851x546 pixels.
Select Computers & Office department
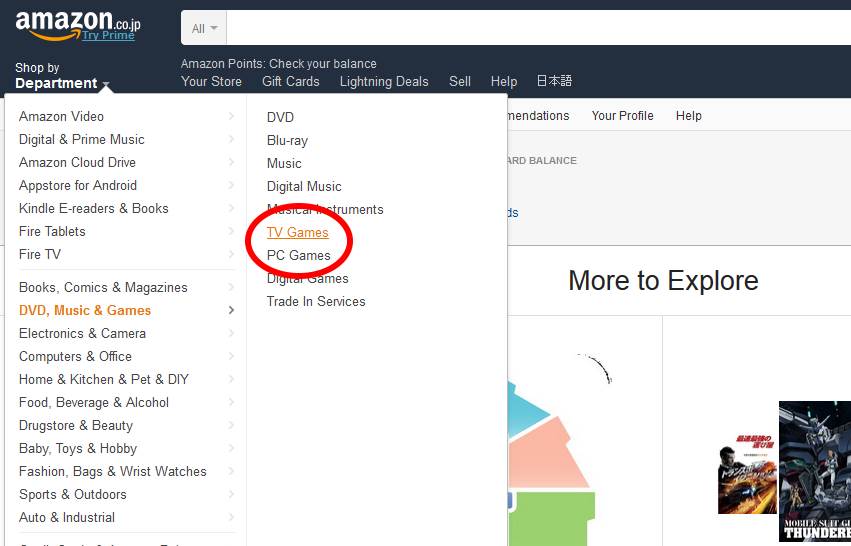click(75, 357)
